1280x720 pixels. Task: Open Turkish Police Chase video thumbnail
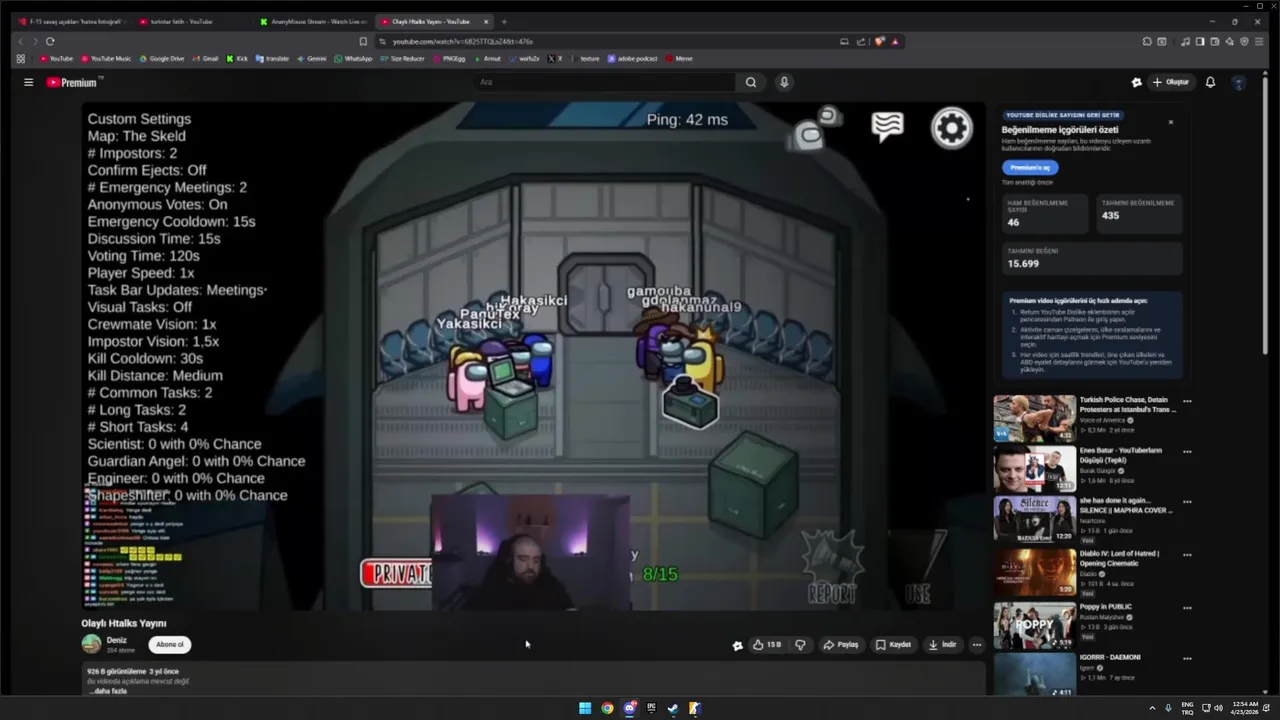tap(1034, 419)
